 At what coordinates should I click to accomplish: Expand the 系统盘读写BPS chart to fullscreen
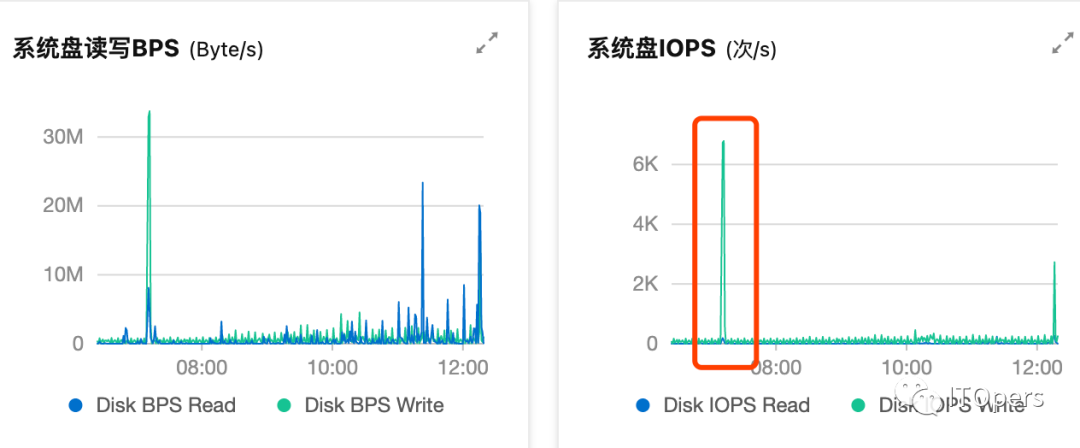coord(487,44)
